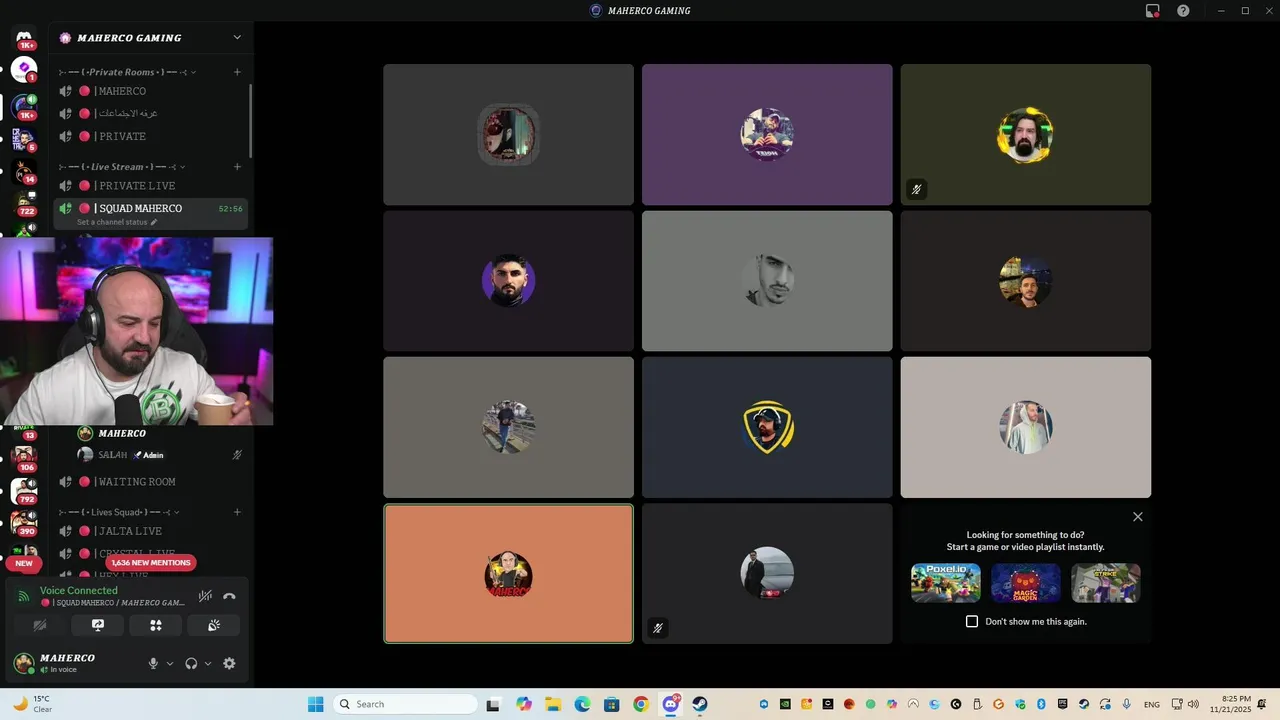The height and width of the screenshot is (720, 1280).
Task: Toggle camera on in voice panel
Action: 40,625
